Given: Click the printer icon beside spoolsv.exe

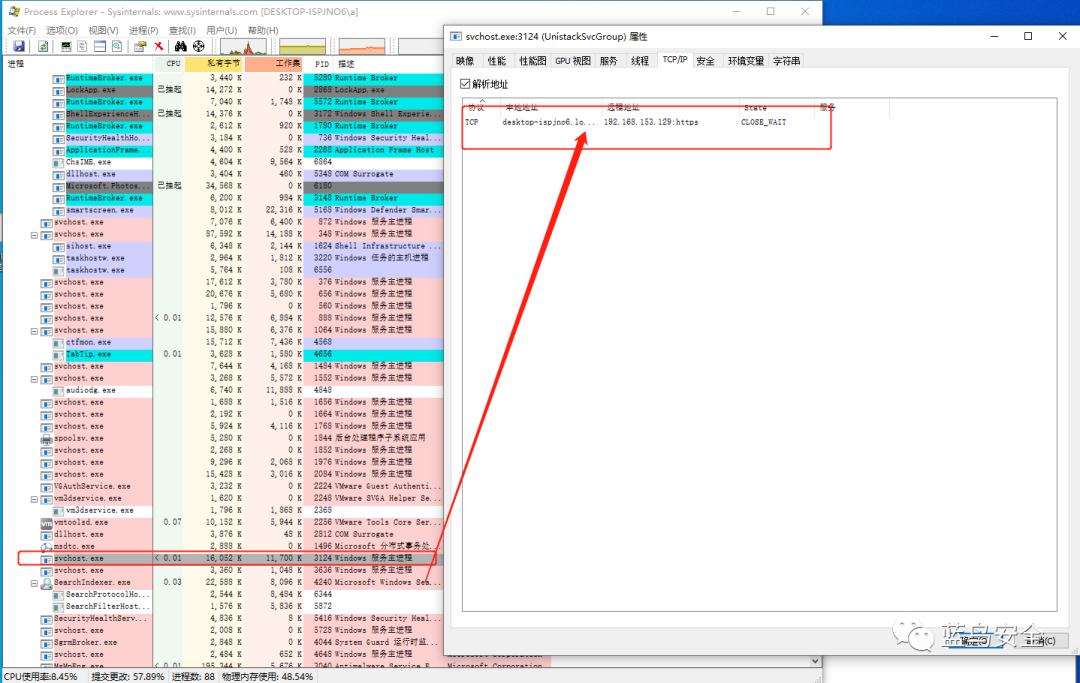Looking at the screenshot, I should pos(46,439).
